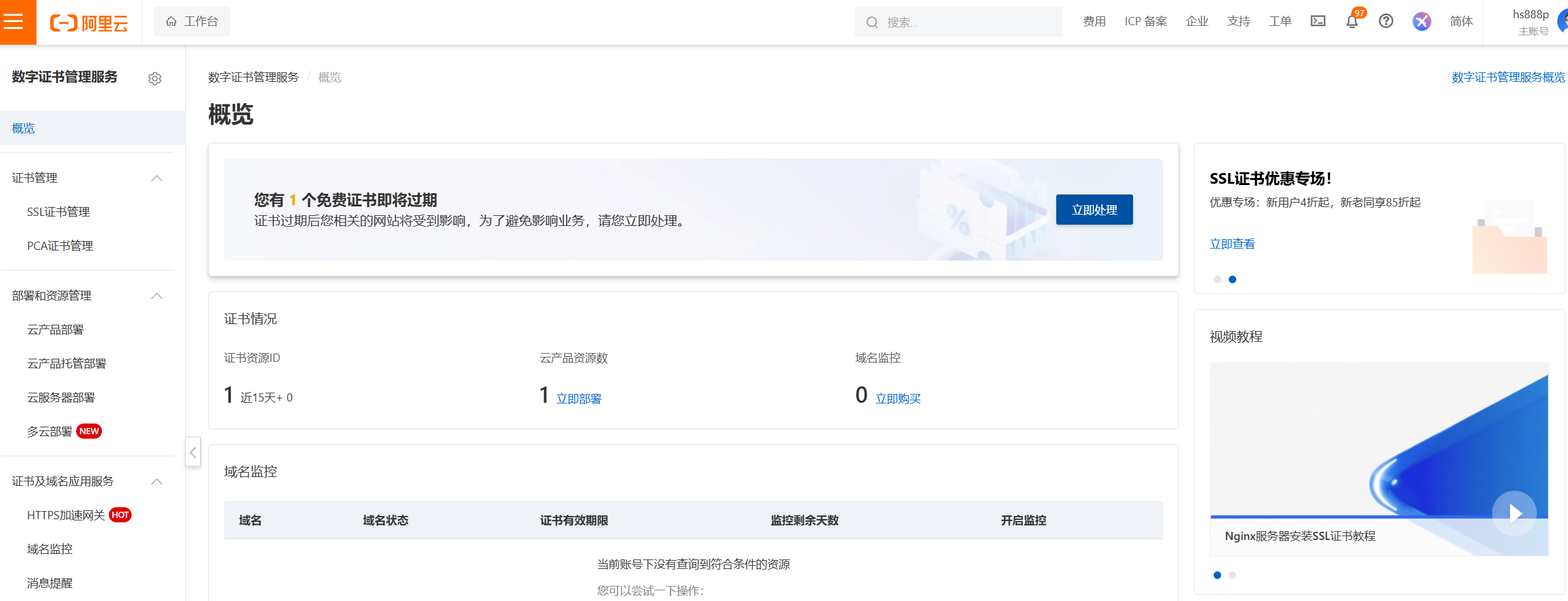Open 多云部署 in the sidebar
Viewport: 1568px width, 601px height.
point(50,432)
